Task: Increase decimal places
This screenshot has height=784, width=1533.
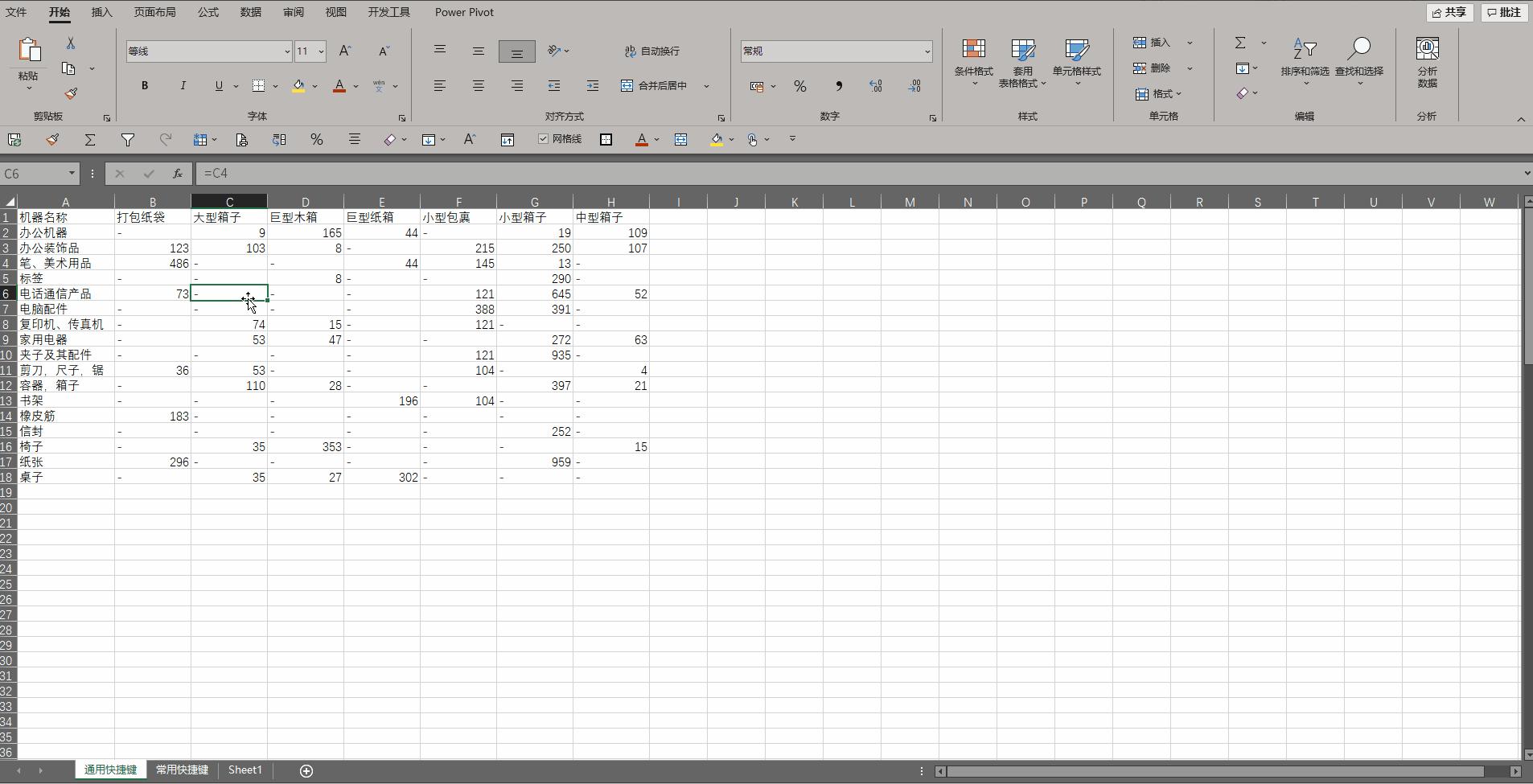Action: 876,86
